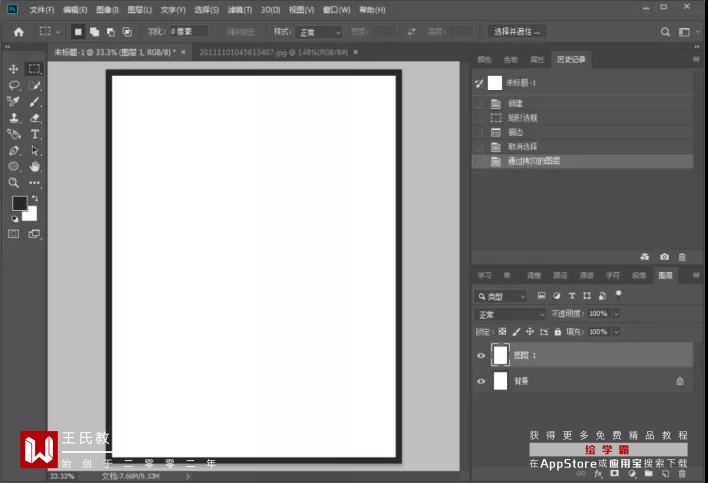Add a layer mask icon
Viewport: 708px width, 483px height.
615,474
